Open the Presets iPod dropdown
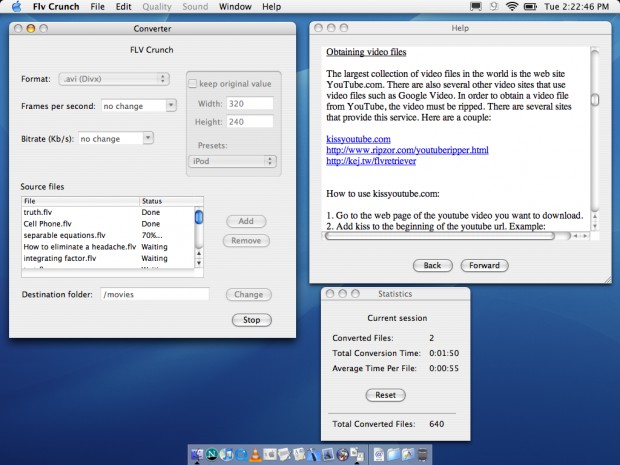 pyautogui.click(x=232, y=161)
